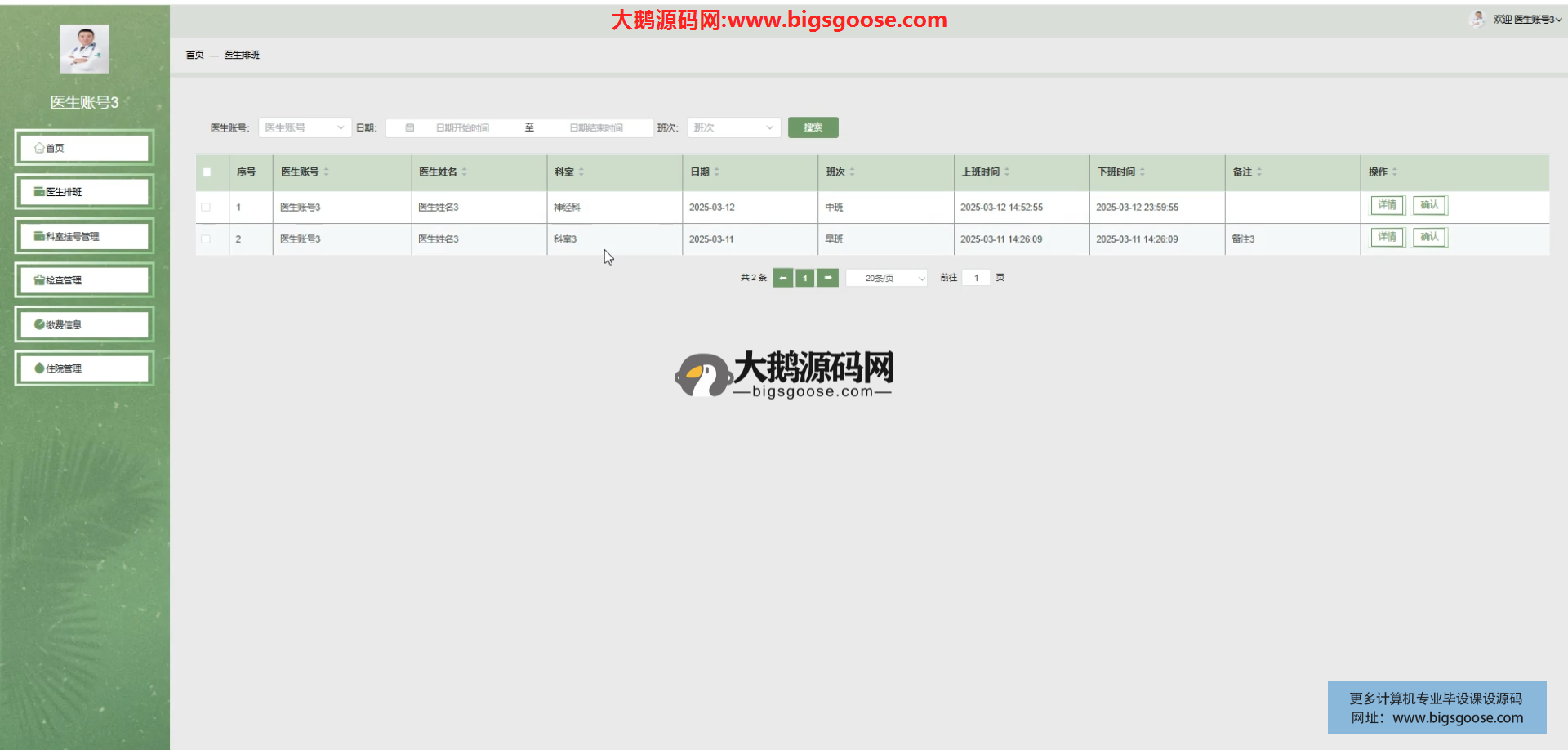Check the row 1 checkbox
The image size is (1568, 750).
tap(206, 208)
